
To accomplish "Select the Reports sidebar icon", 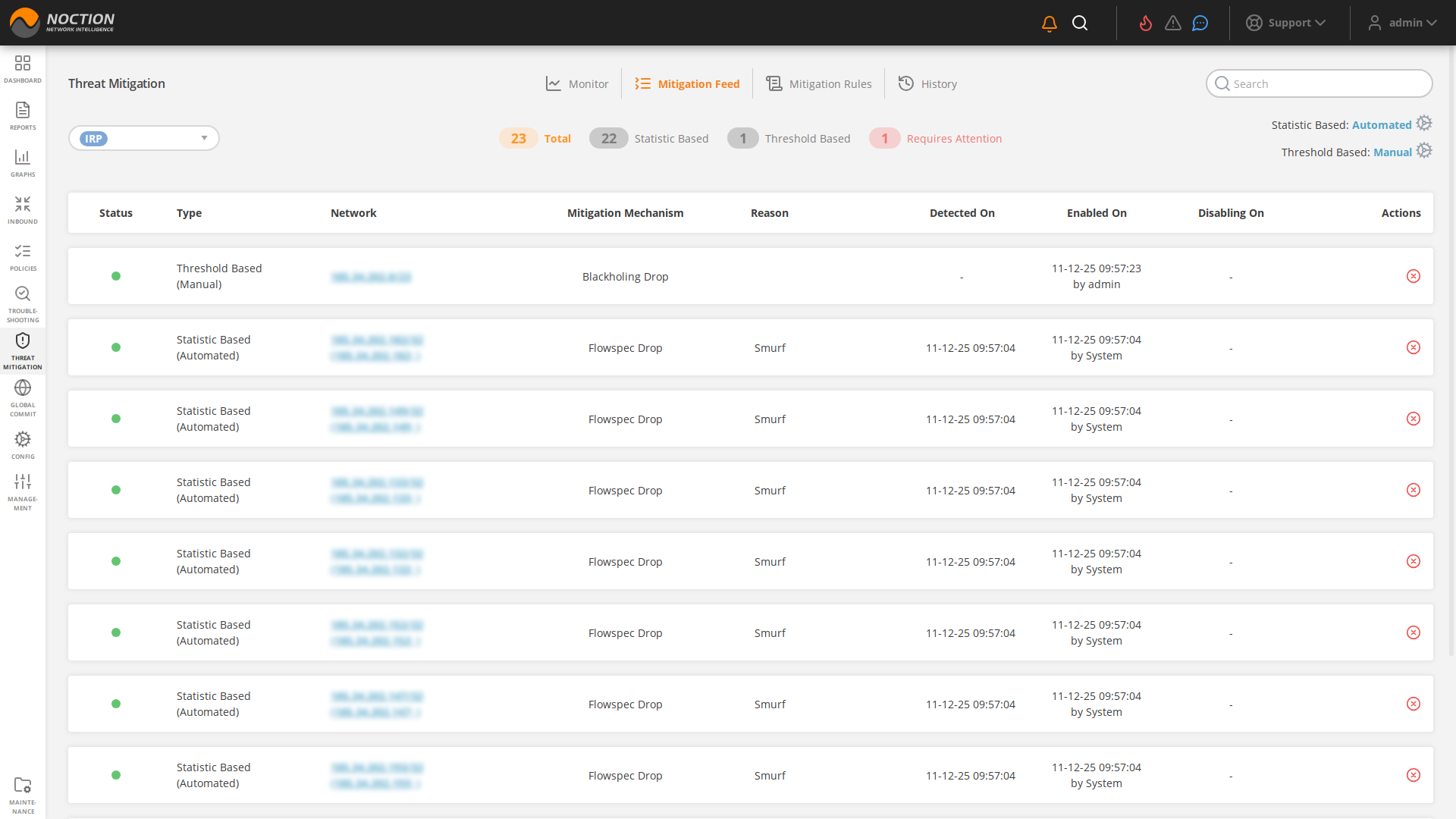I will point(23,115).
